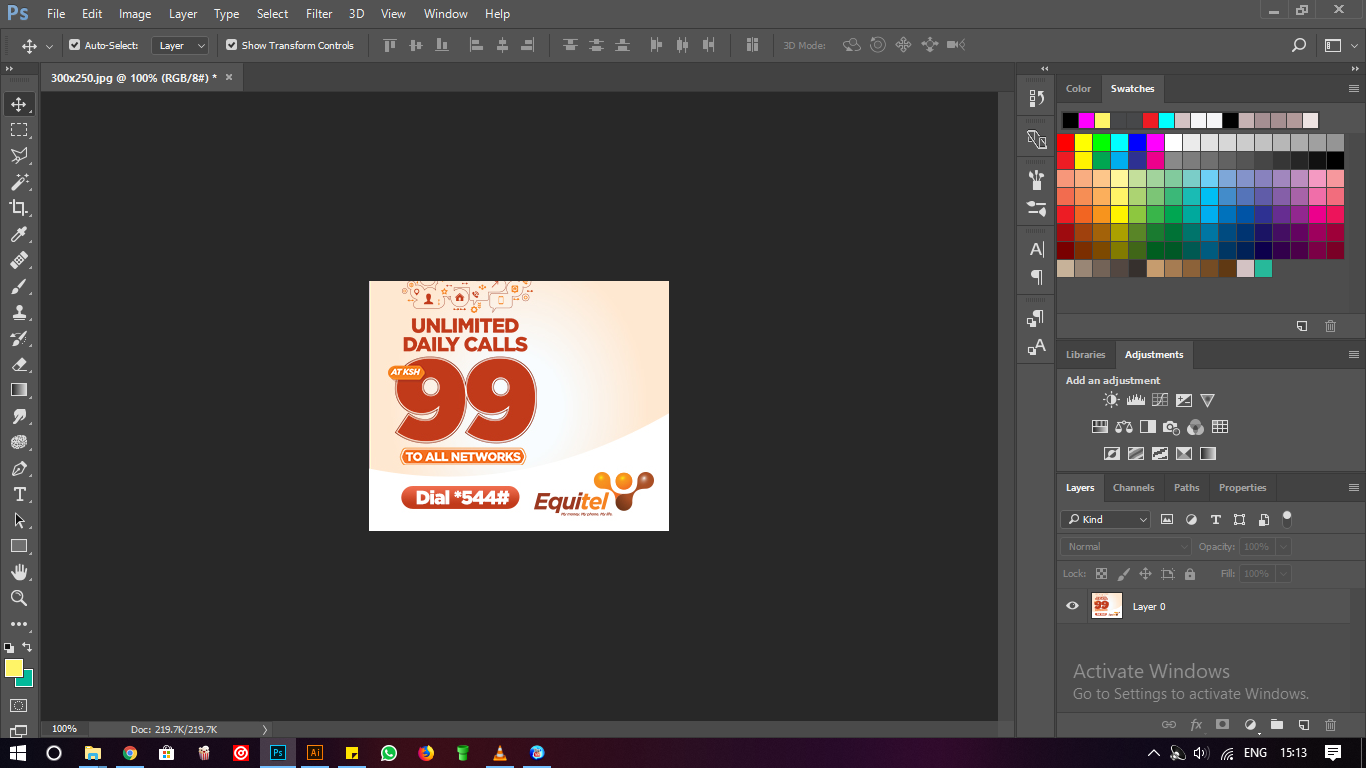Toggle lock all padlock icon
Image resolution: width=1366 pixels, height=768 pixels.
tap(1189, 574)
